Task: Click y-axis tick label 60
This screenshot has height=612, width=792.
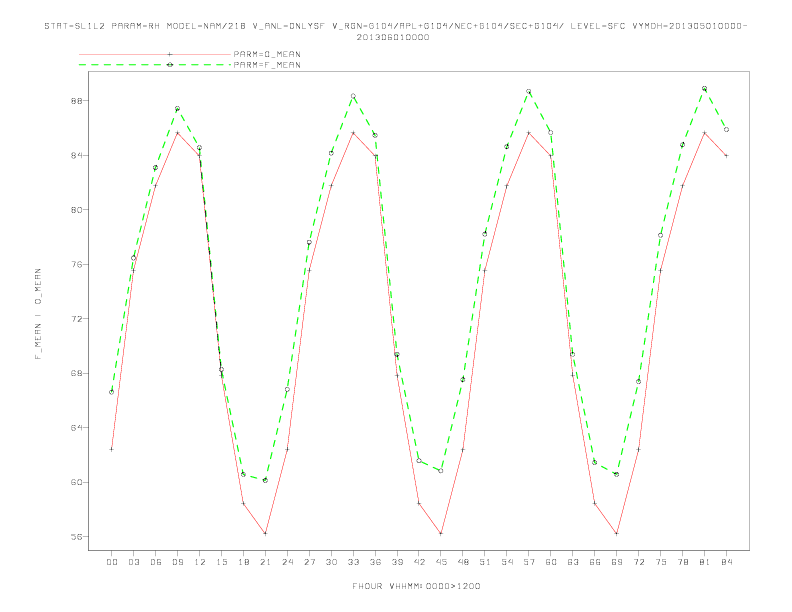Action: [x=77, y=482]
